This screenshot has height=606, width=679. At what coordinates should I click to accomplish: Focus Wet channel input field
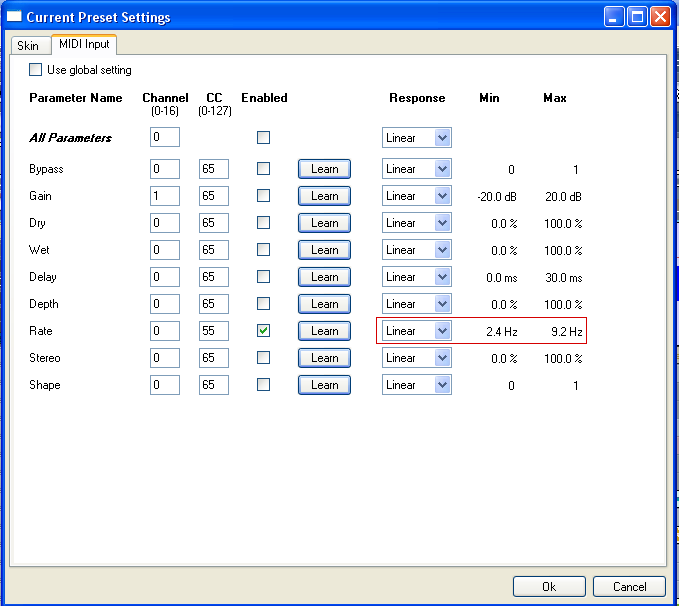coord(165,250)
